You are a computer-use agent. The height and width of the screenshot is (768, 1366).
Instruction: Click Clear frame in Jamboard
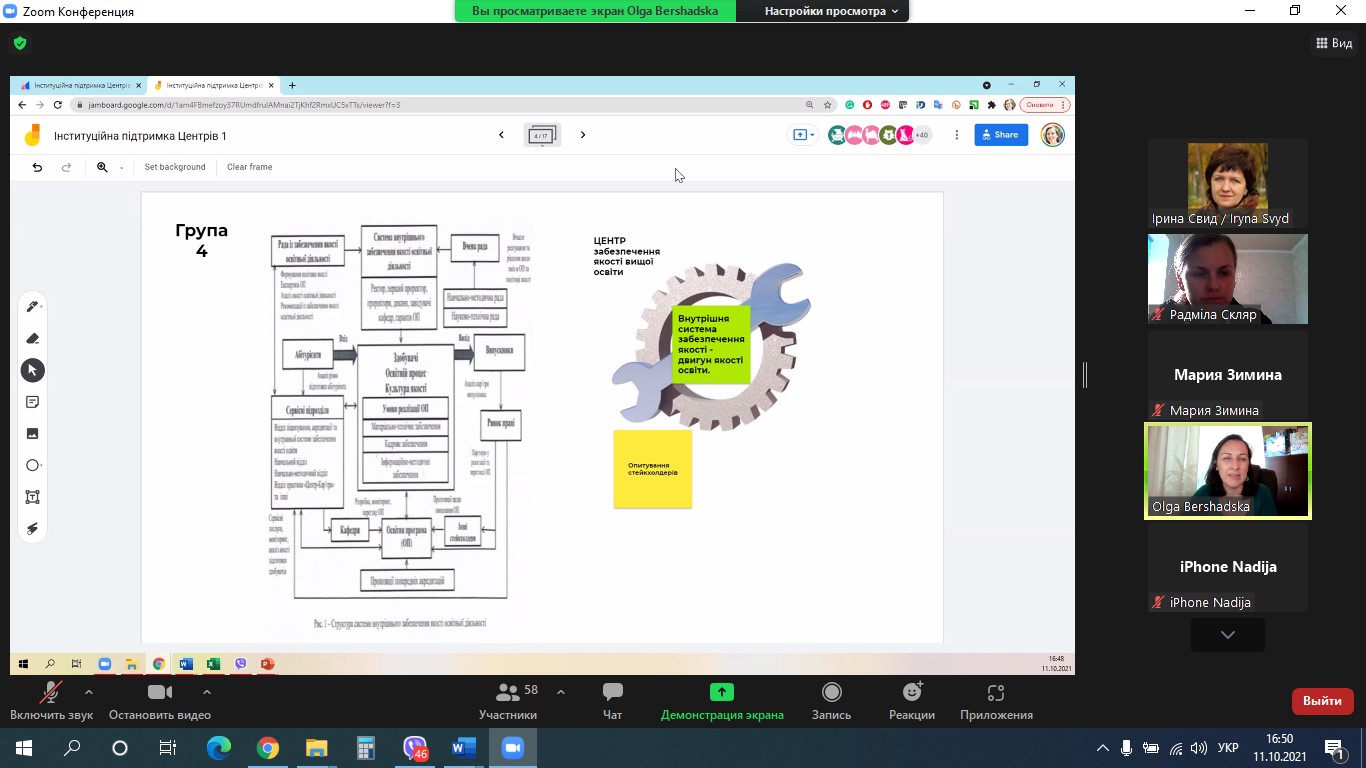point(250,167)
